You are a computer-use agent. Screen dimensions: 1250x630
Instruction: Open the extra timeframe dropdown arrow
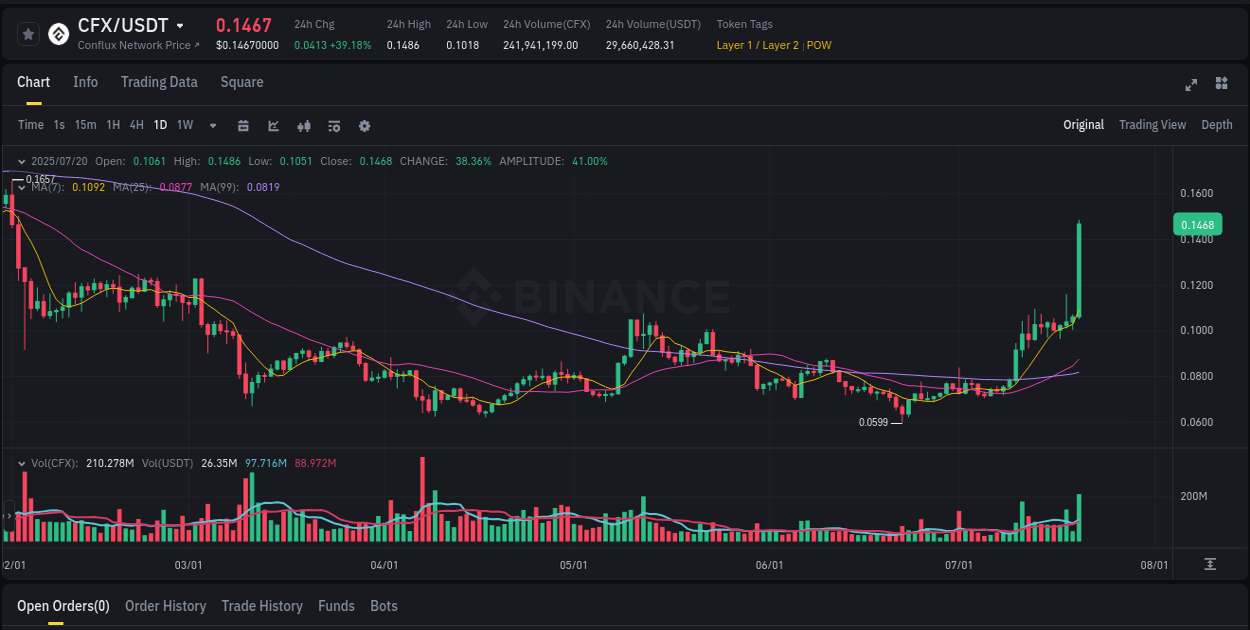click(x=212, y=126)
